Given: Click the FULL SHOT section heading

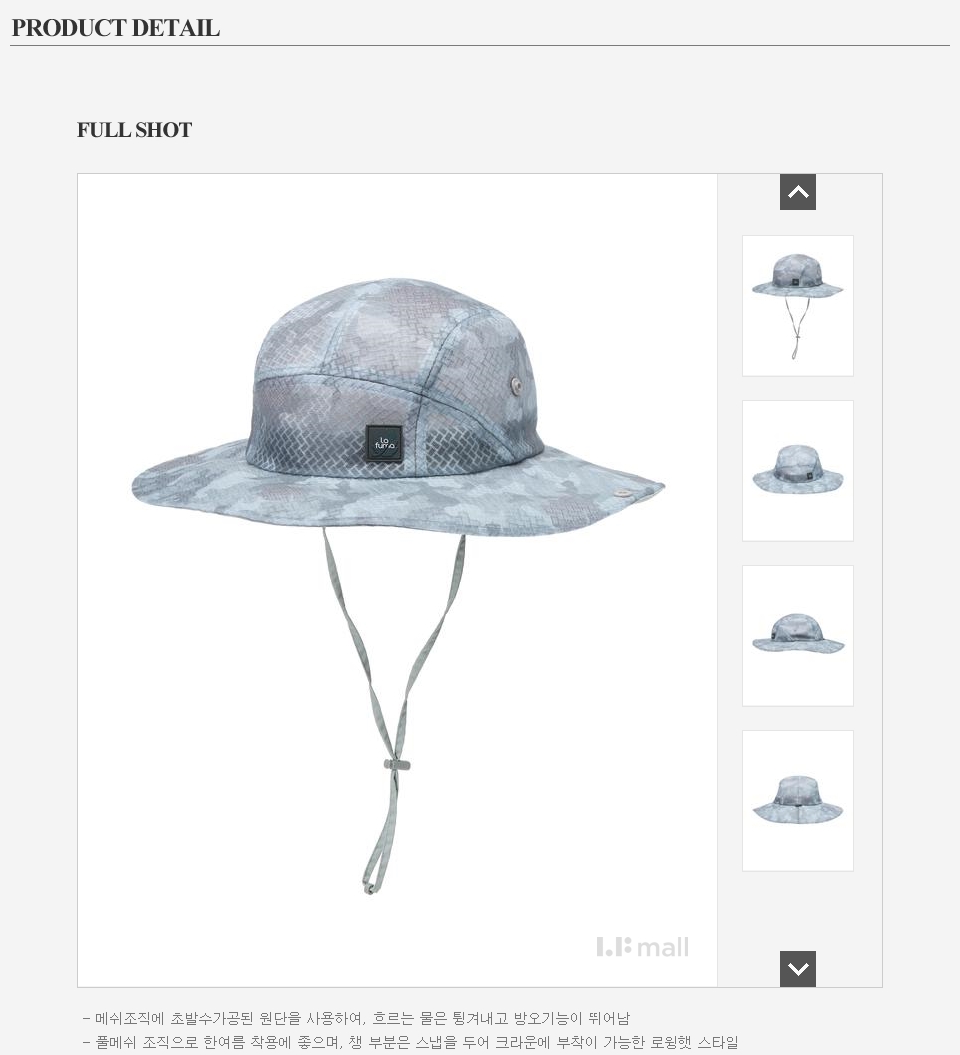Looking at the screenshot, I should 135,129.
